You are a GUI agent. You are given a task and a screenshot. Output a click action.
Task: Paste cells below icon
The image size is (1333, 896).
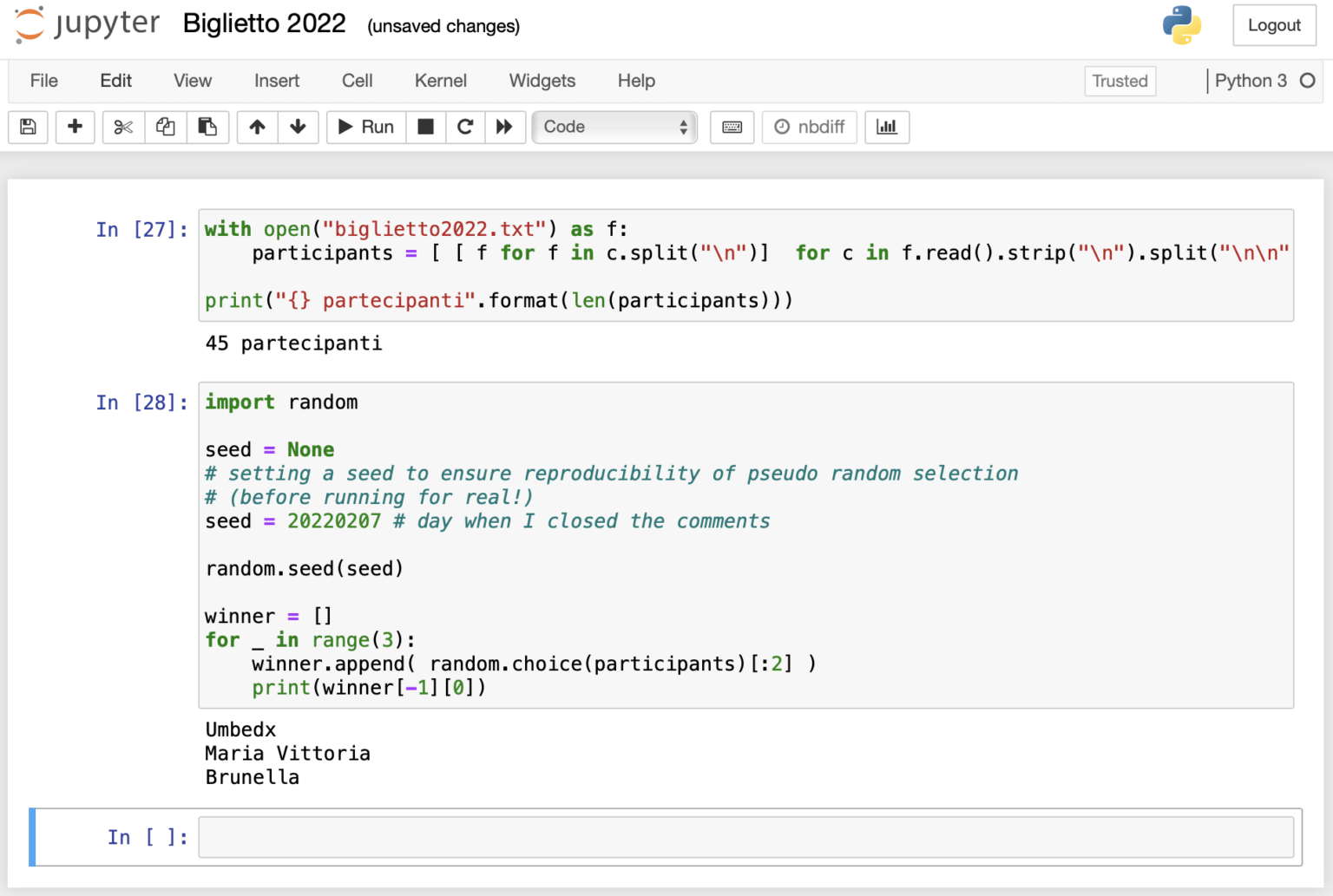(207, 127)
